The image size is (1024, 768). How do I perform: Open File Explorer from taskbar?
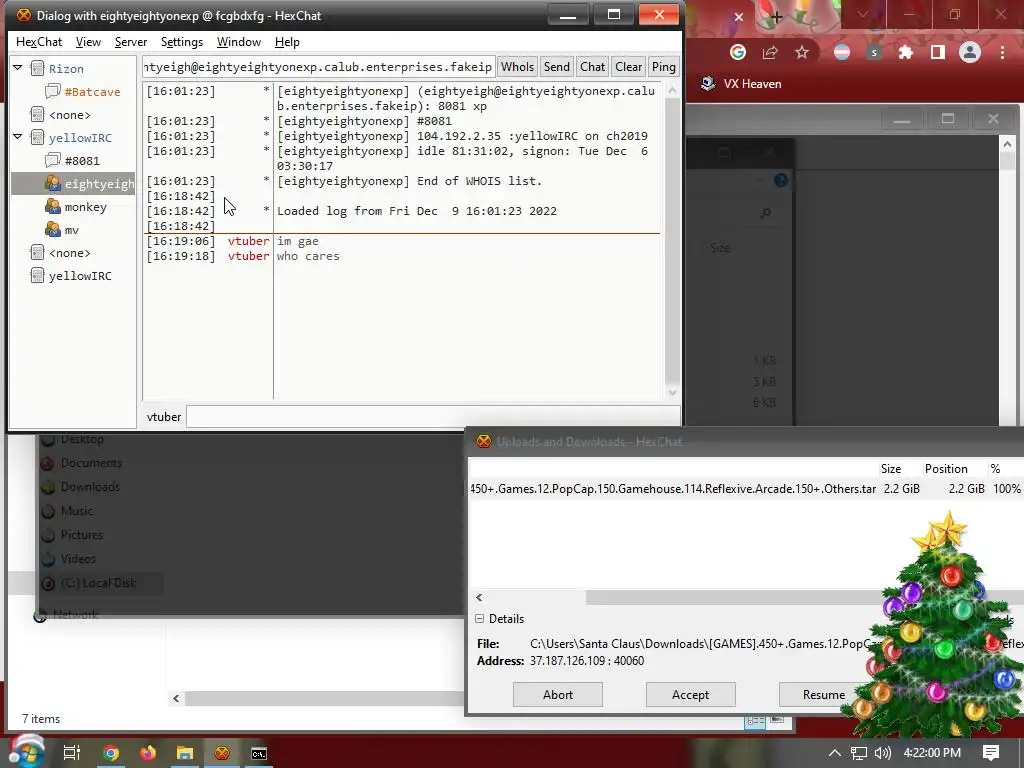[x=185, y=753]
